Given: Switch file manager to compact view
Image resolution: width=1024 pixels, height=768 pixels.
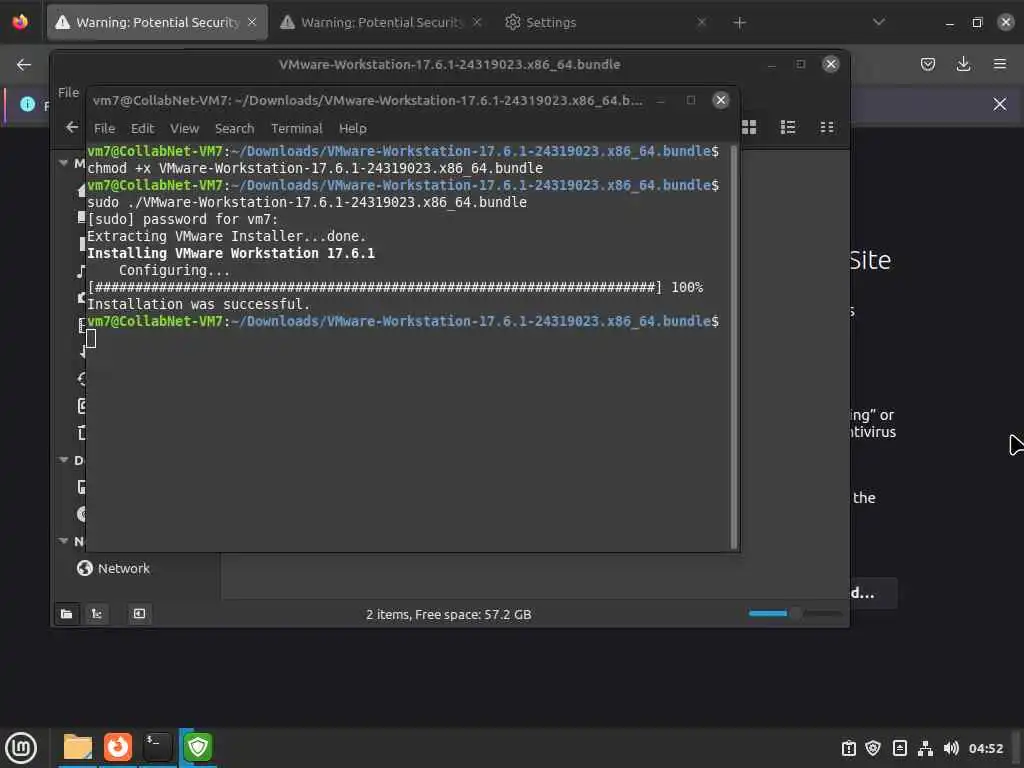Looking at the screenshot, I should click(827, 127).
